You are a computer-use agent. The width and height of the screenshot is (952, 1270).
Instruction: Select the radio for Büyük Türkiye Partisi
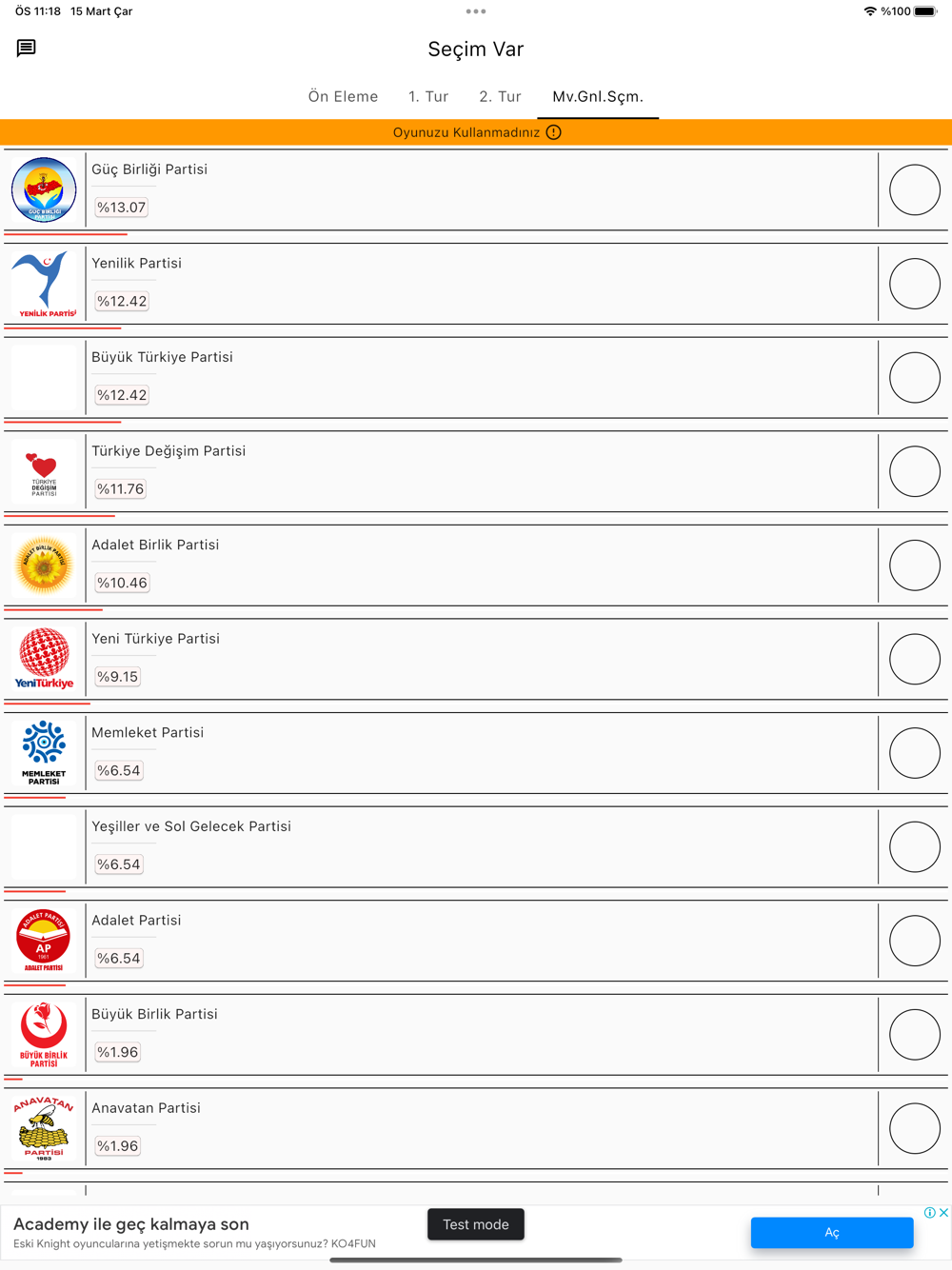click(x=915, y=377)
